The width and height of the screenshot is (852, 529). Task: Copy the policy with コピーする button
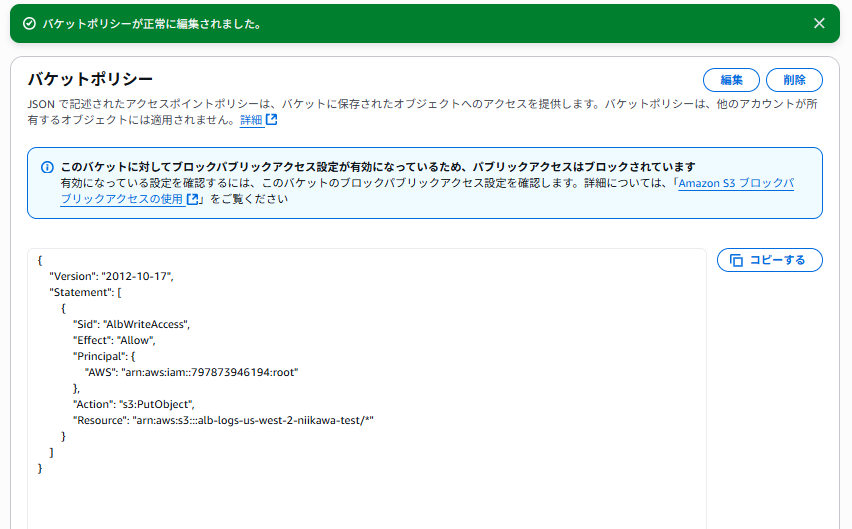tap(769, 260)
